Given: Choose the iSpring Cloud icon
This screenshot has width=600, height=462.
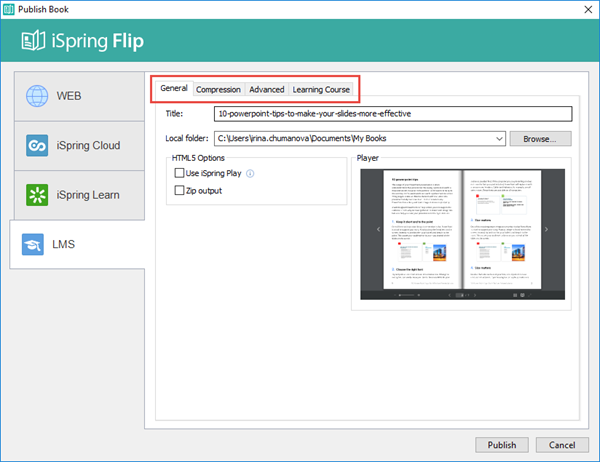Looking at the screenshot, I should click(37, 145).
